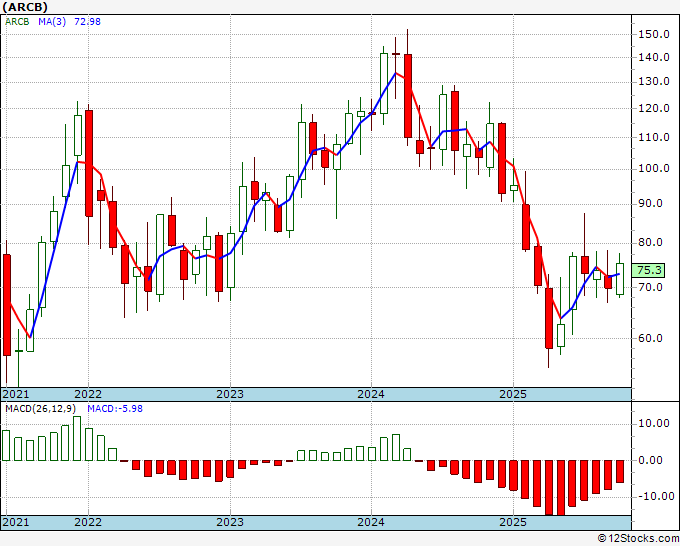Viewport: 680px width, 546px height.
Task: Click the 120.0 price axis label
Action: (x=654, y=108)
